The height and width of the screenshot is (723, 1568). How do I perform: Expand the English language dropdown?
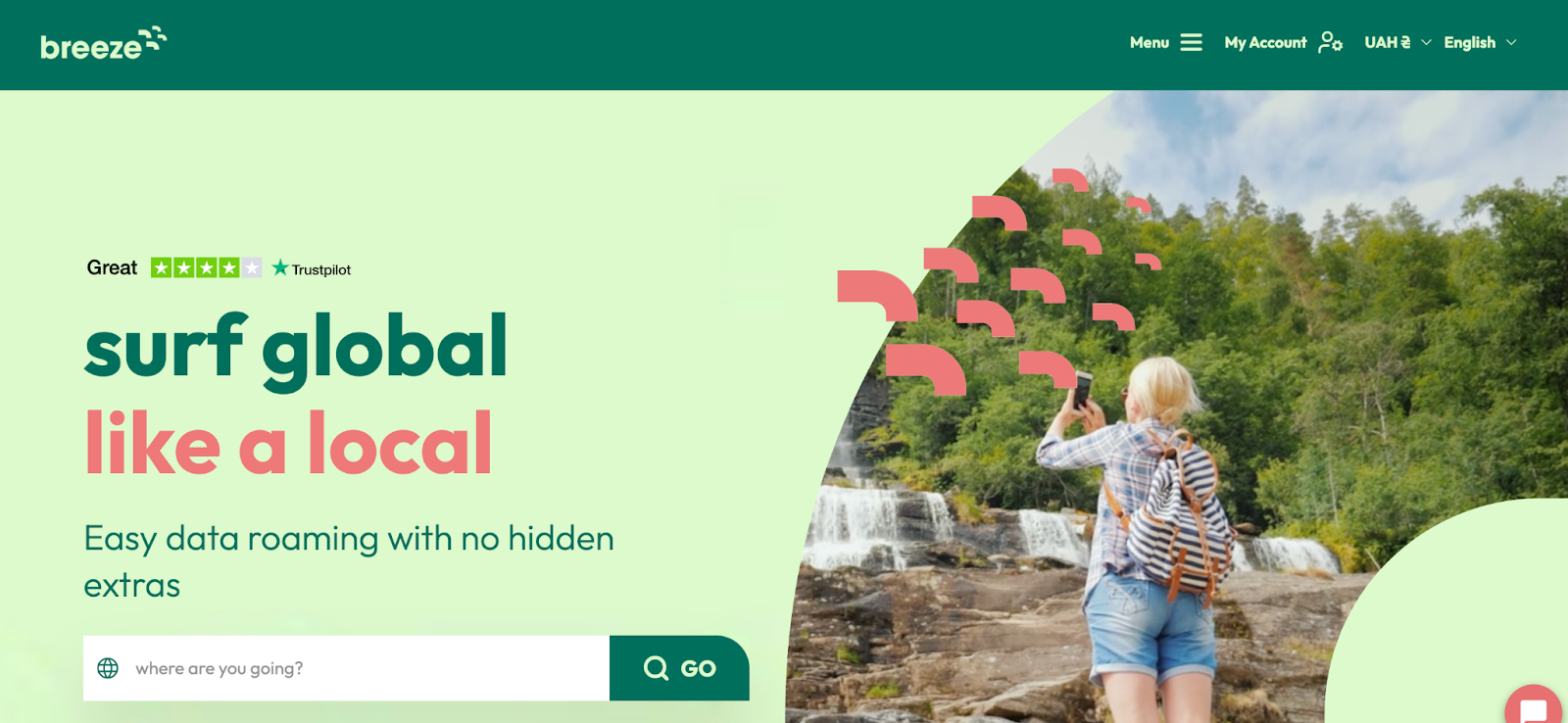[x=1480, y=42]
